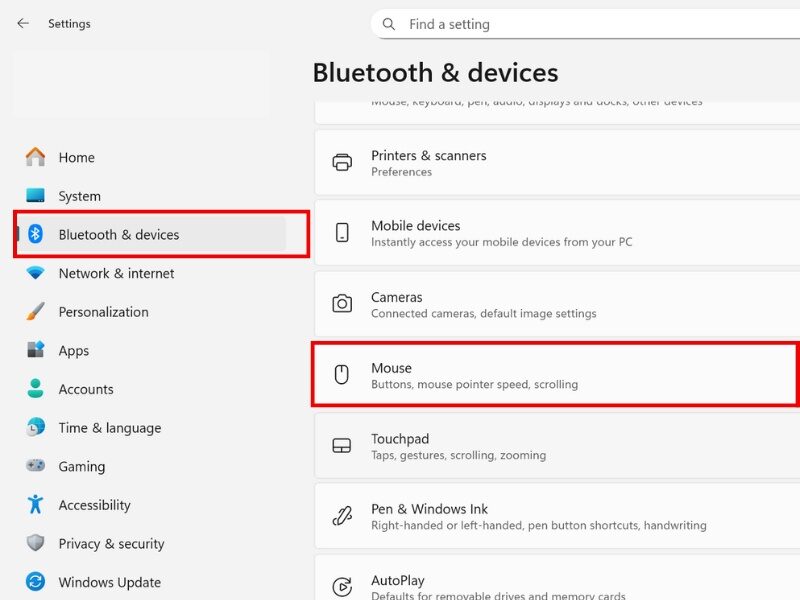Go to Accounts settings
This screenshot has width=800, height=600.
[85, 389]
